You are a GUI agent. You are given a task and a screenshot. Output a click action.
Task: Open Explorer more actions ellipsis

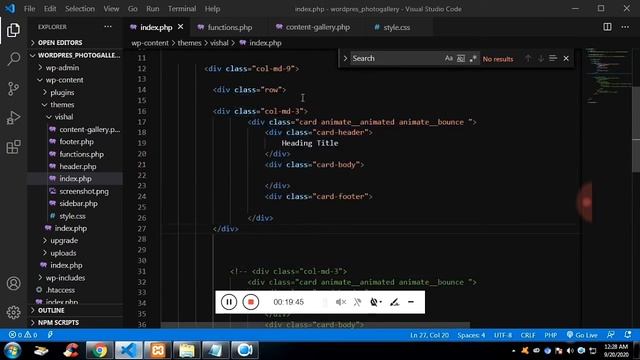click(108, 27)
